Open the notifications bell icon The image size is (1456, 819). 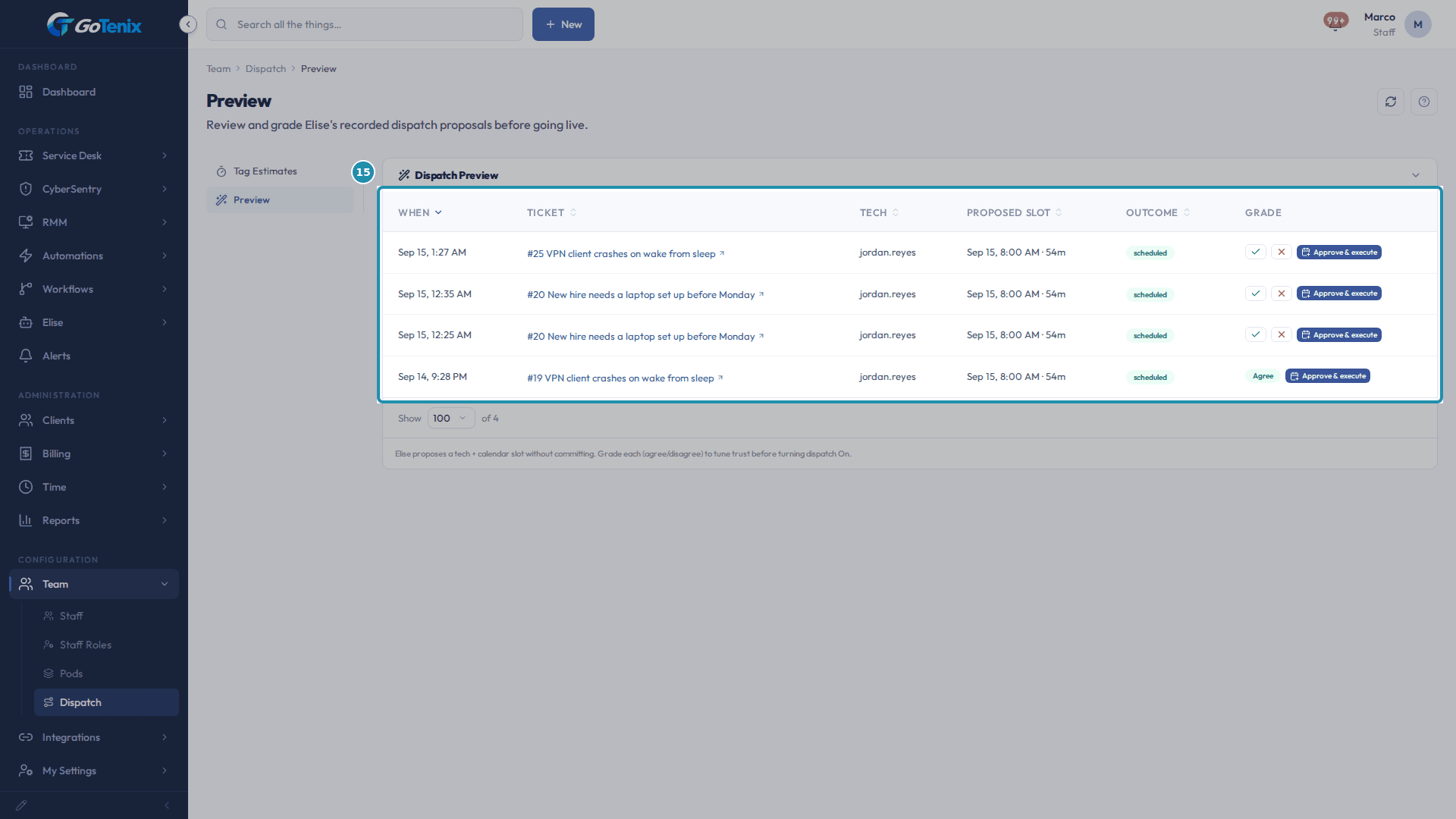point(1335,22)
